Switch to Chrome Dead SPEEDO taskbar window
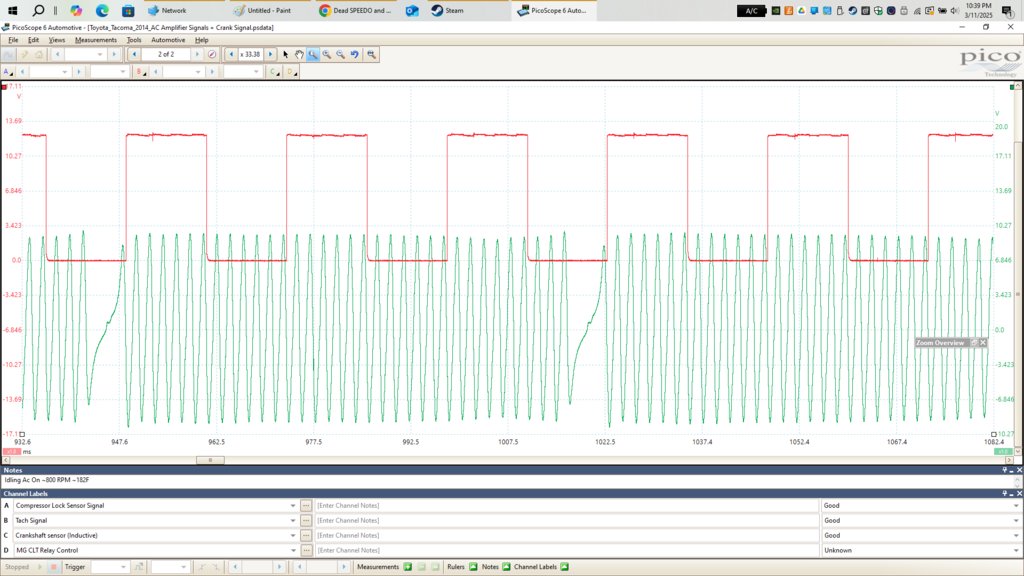 click(x=356, y=10)
